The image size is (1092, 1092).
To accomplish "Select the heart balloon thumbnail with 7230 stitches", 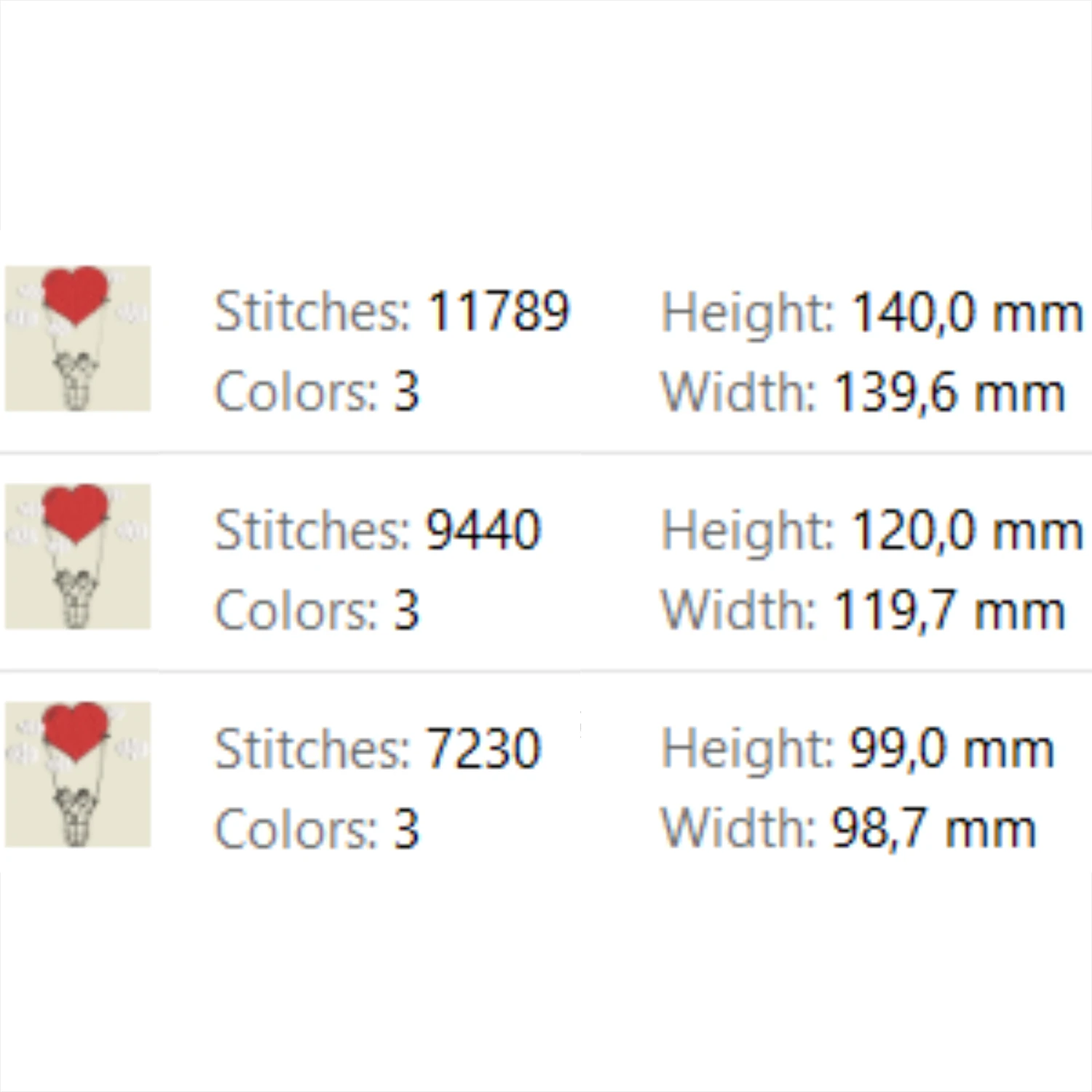I will tap(78, 774).
